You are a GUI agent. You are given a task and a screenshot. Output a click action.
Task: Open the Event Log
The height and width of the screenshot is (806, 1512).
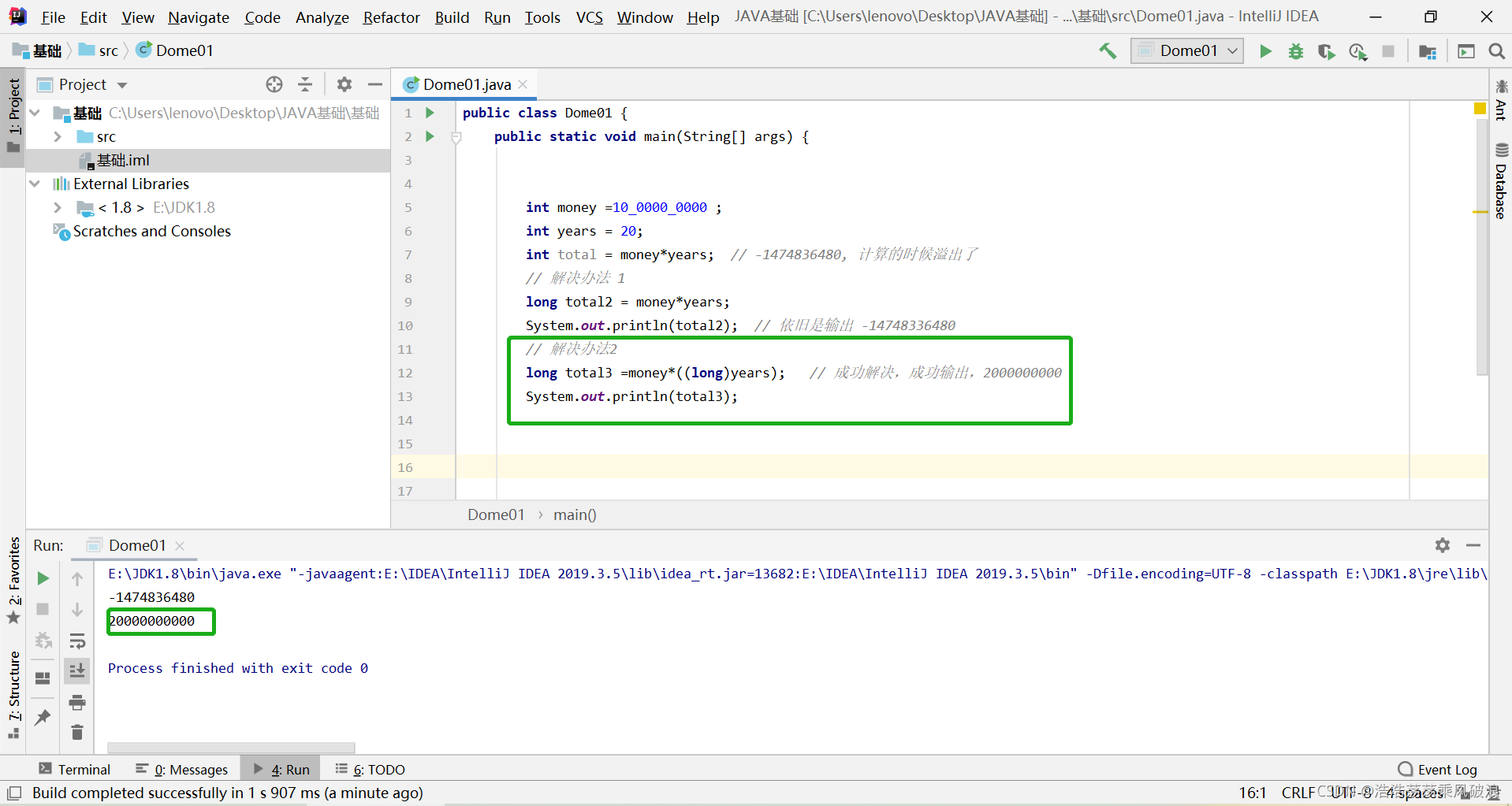coord(1438,769)
